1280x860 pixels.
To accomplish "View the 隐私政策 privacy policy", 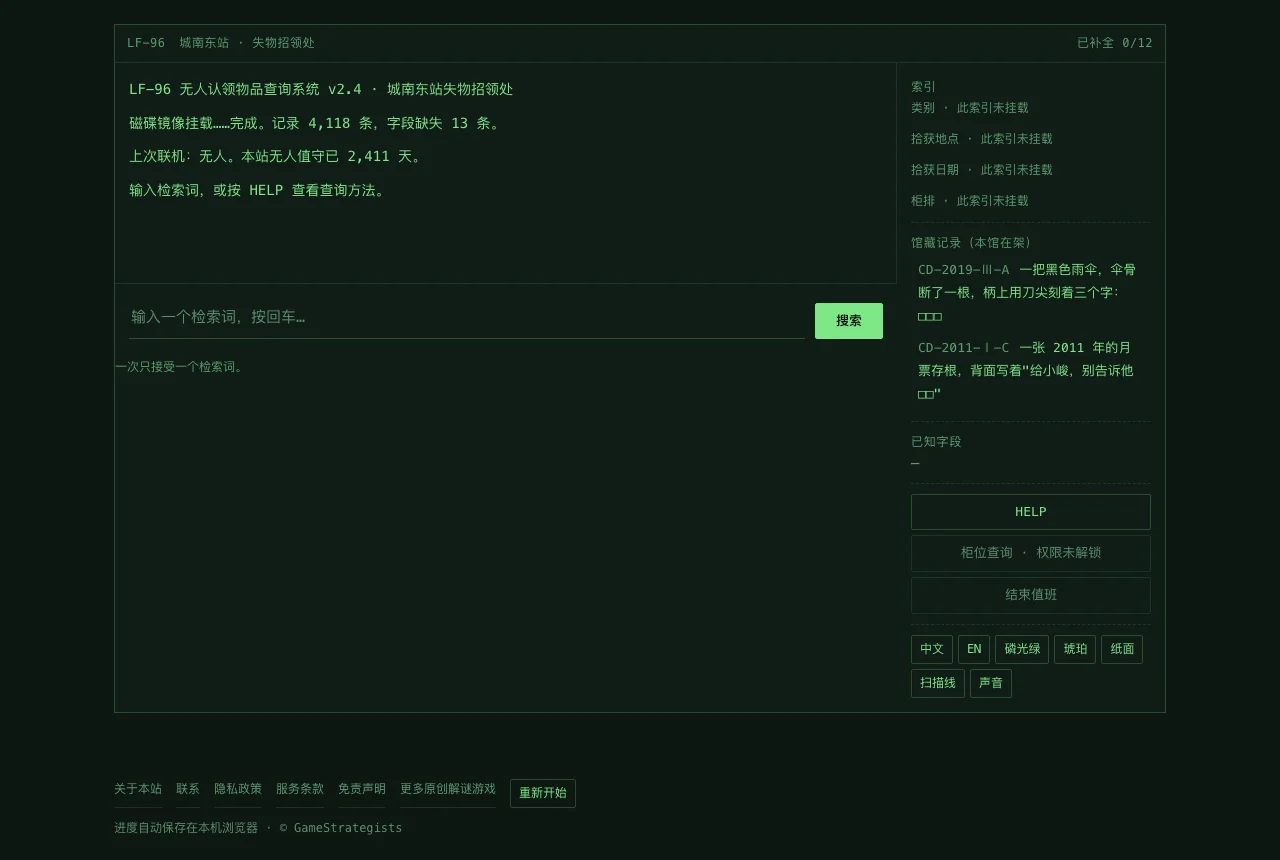I will click(238, 789).
